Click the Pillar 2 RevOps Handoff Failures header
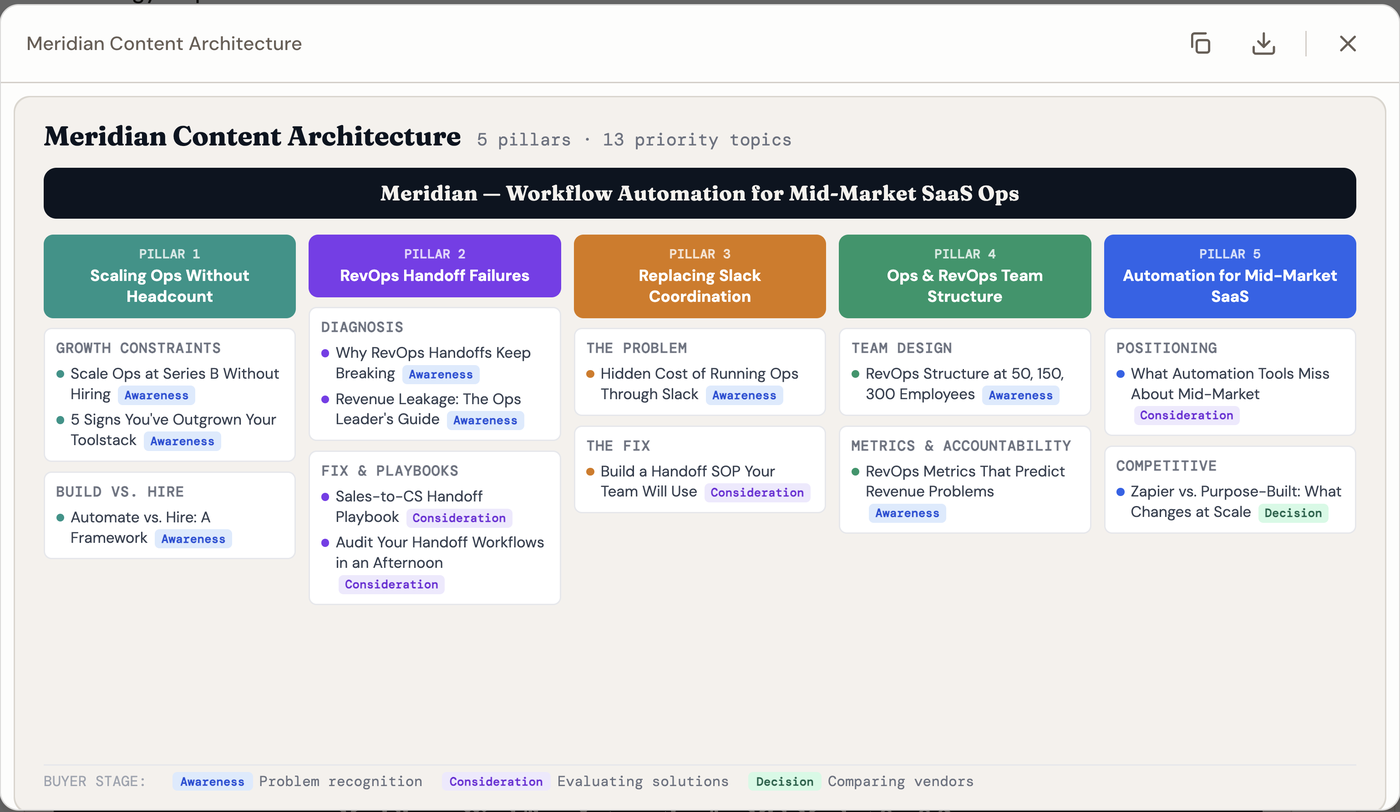 [x=435, y=266]
